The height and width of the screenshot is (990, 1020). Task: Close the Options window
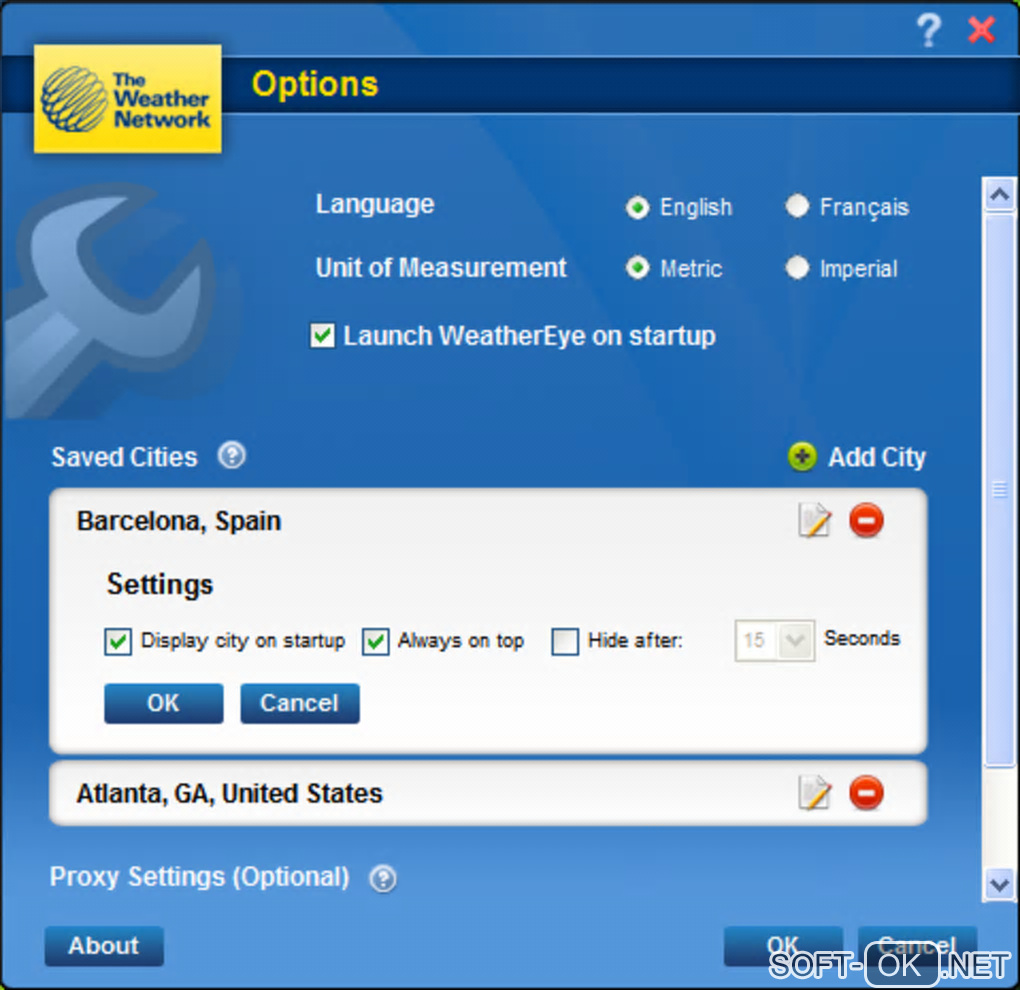[981, 29]
